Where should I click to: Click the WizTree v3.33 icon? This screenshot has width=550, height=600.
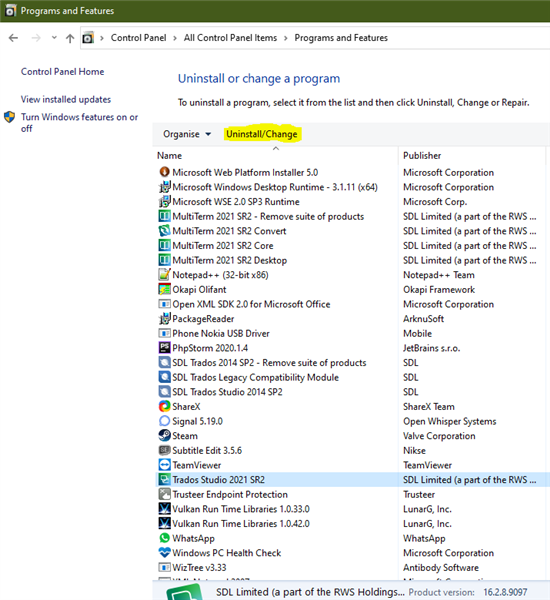pyautogui.click(x=164, y=567)
